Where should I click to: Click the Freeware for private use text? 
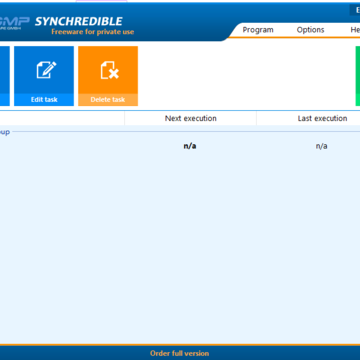point(93,32)
